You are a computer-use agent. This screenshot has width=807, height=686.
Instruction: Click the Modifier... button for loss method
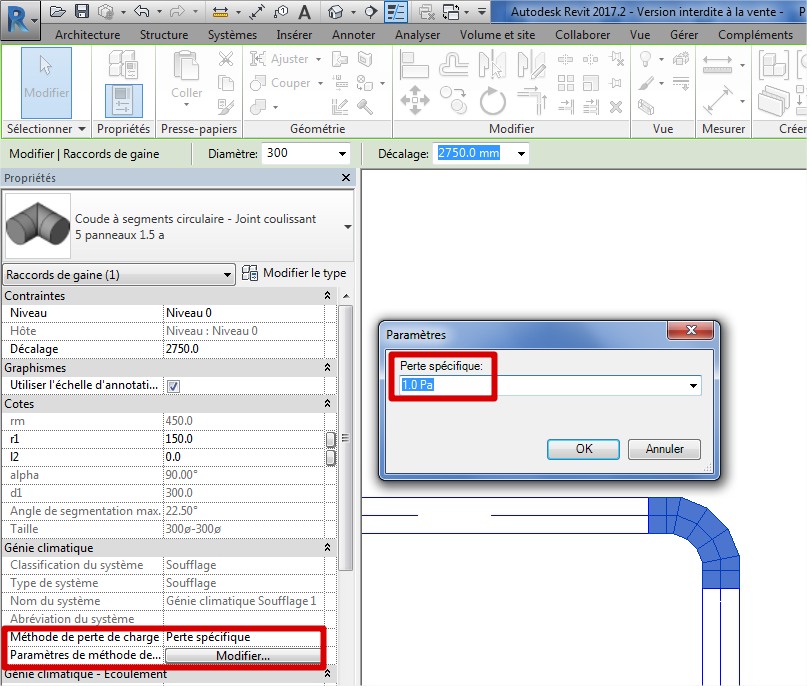[243, 656]
